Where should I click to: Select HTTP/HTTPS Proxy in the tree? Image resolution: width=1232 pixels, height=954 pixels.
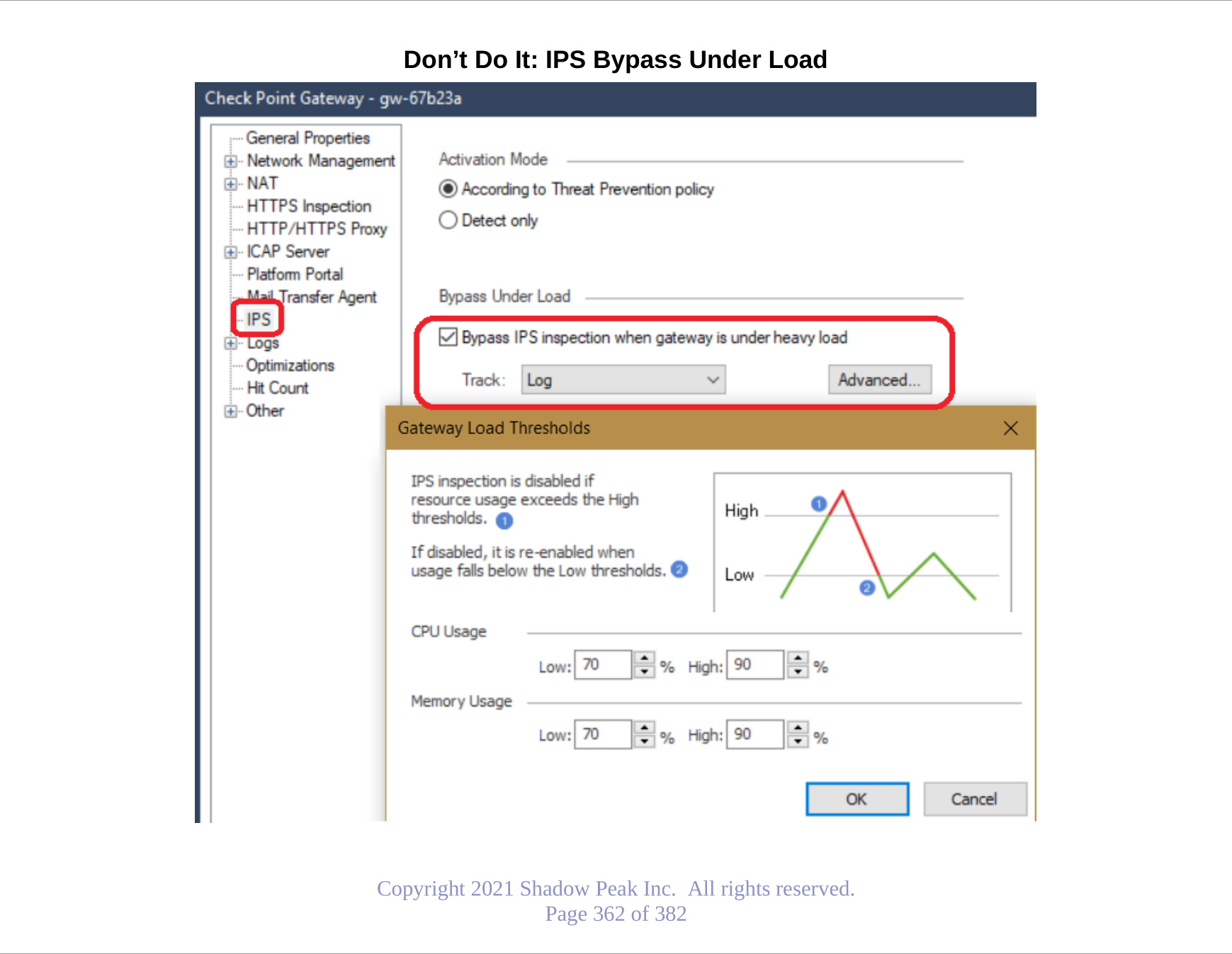tap(317, 229)
